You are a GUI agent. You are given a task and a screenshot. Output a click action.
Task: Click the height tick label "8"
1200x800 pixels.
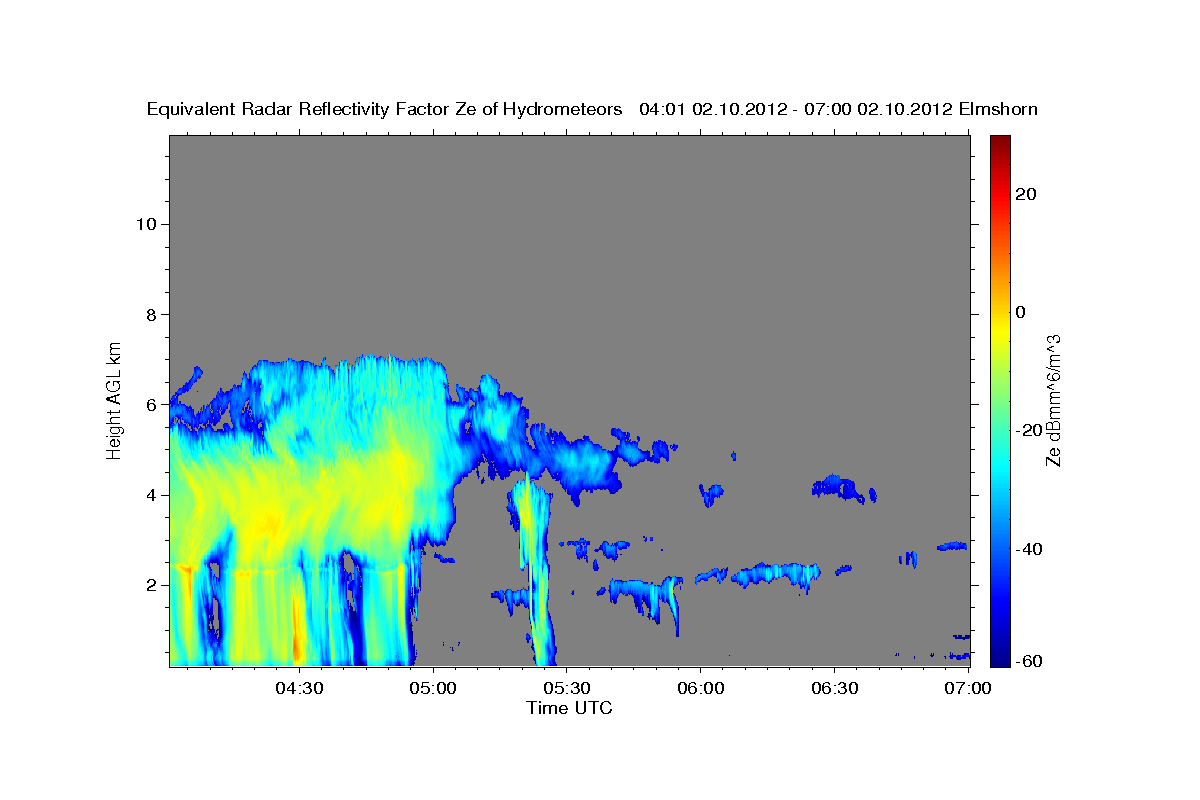(150, 314)
